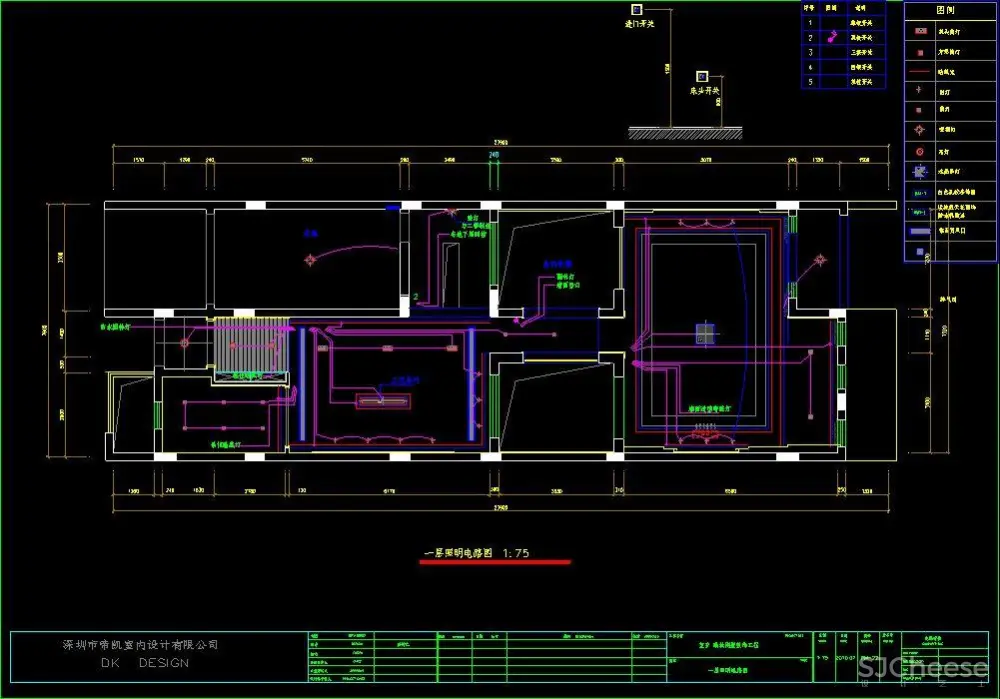Select the red circular lamp symbol in legend
Image resolution: width=1000 pixels, height=699 pixels.
point(918,150)
